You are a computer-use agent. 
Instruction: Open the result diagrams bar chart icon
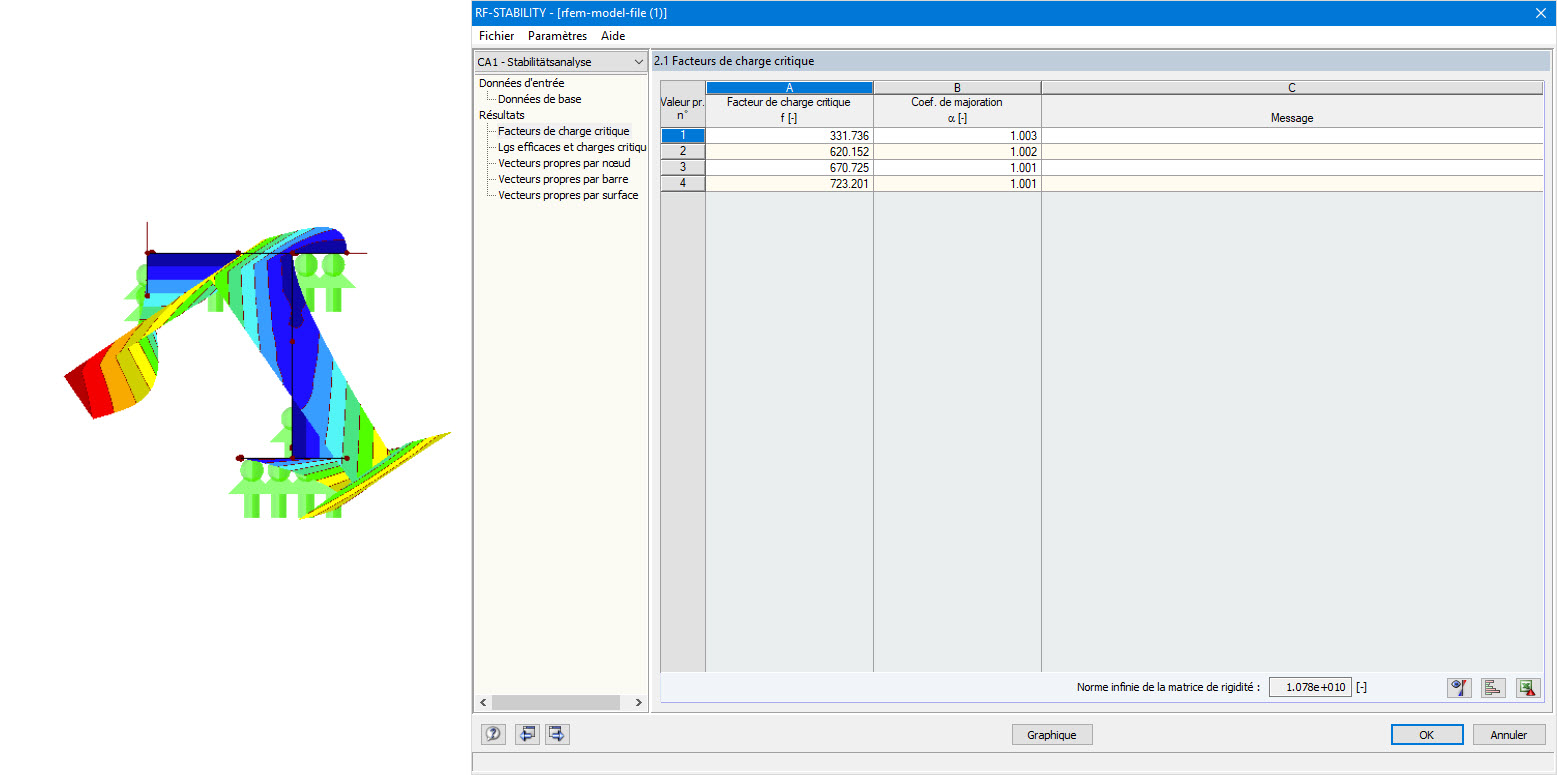click(1492, 687)
